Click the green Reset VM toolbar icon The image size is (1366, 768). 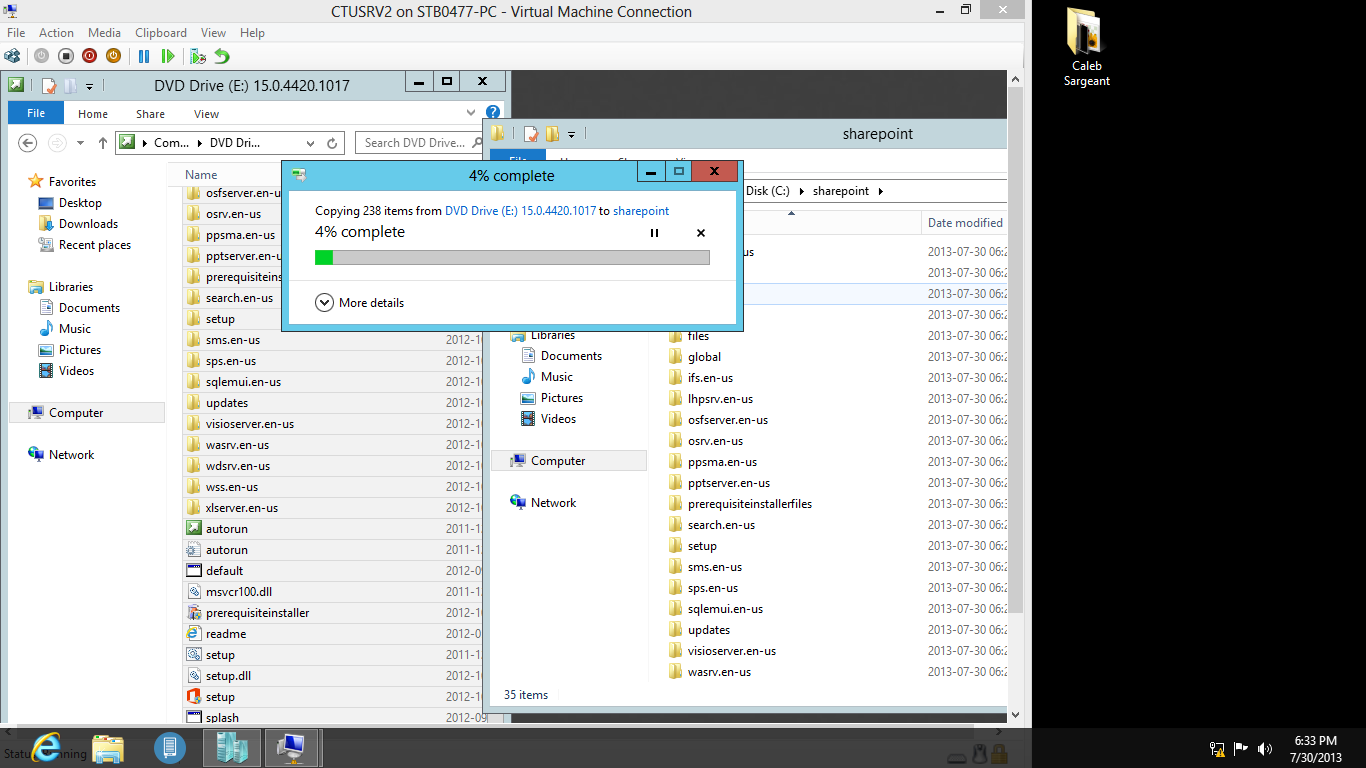click(x=168, y=57)
